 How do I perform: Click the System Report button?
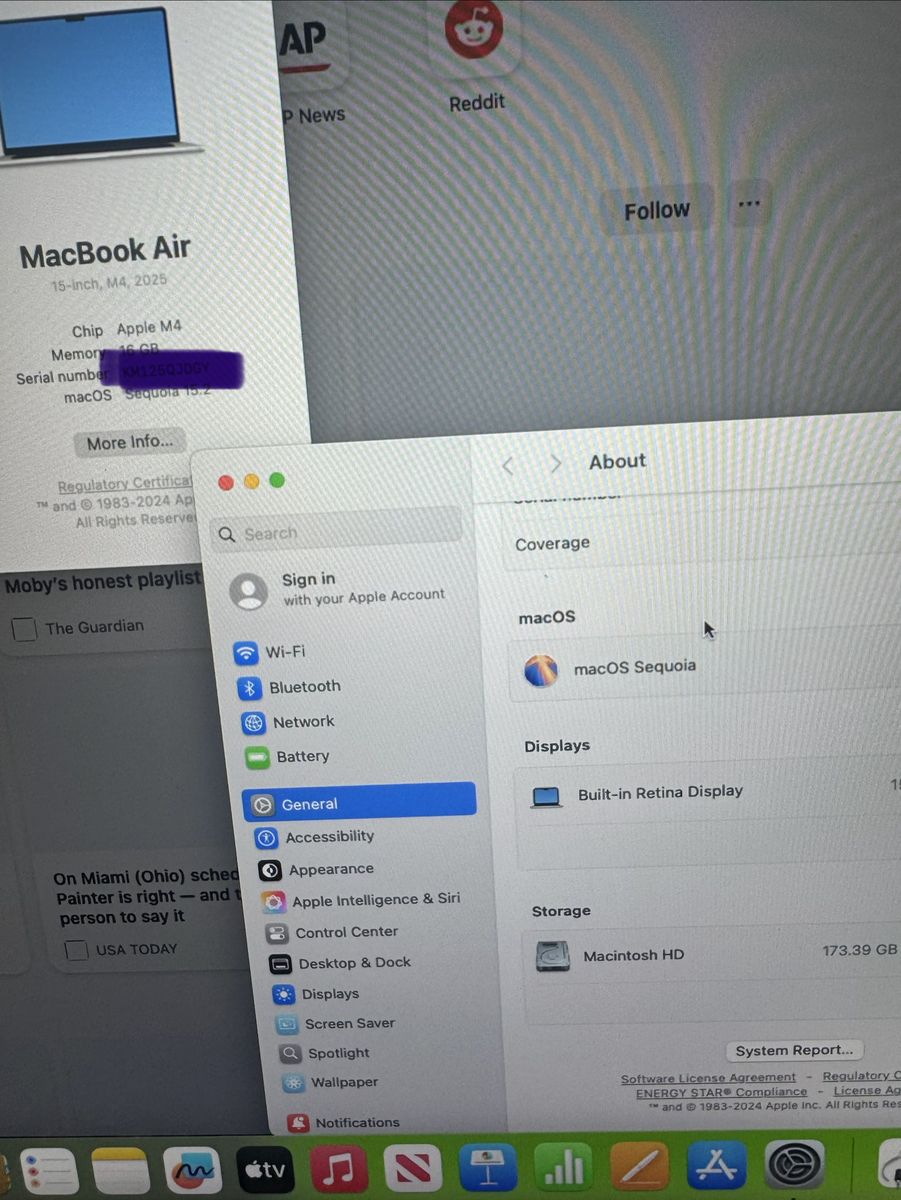[x=794, y=1050]
